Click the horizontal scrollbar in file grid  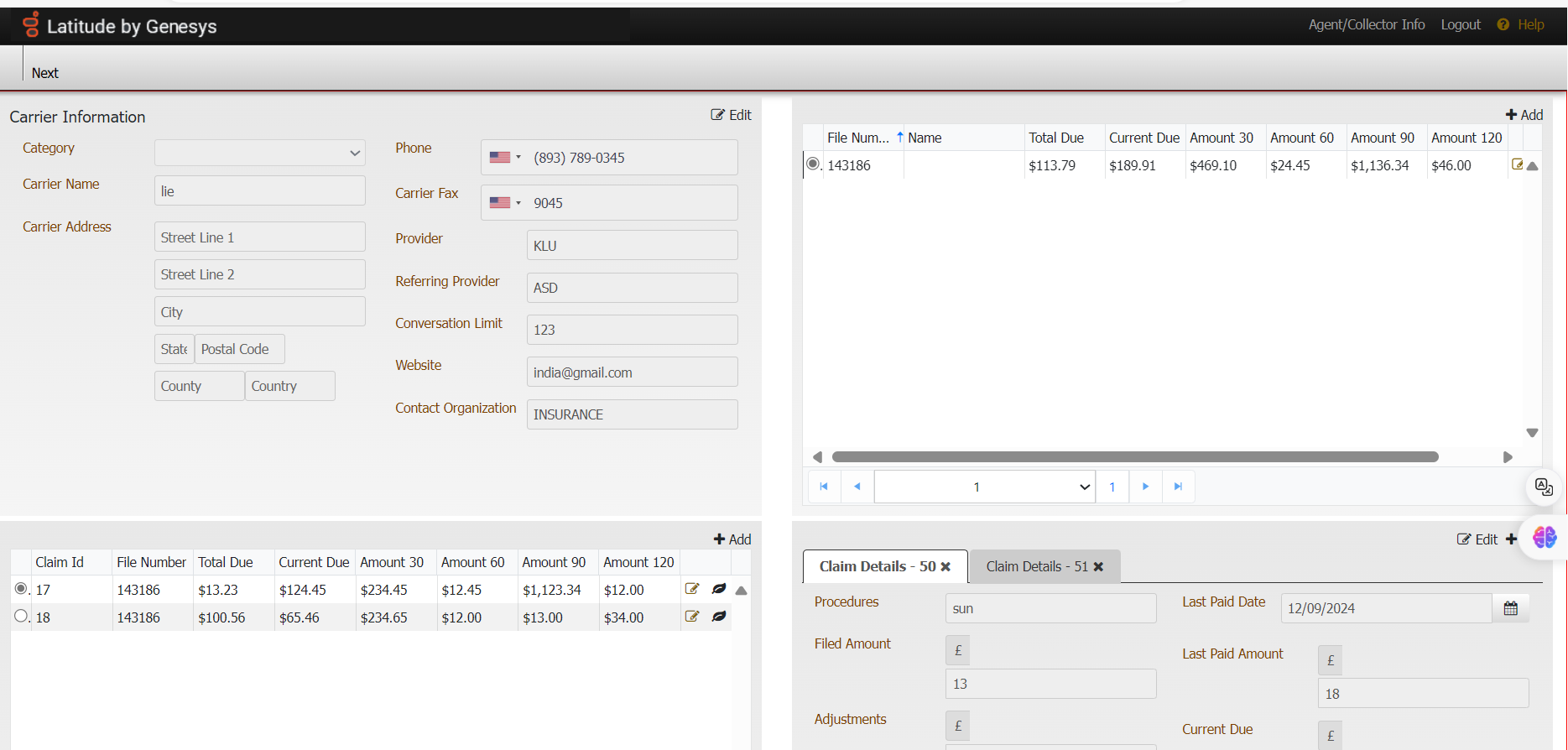[x=1134, y=457]
